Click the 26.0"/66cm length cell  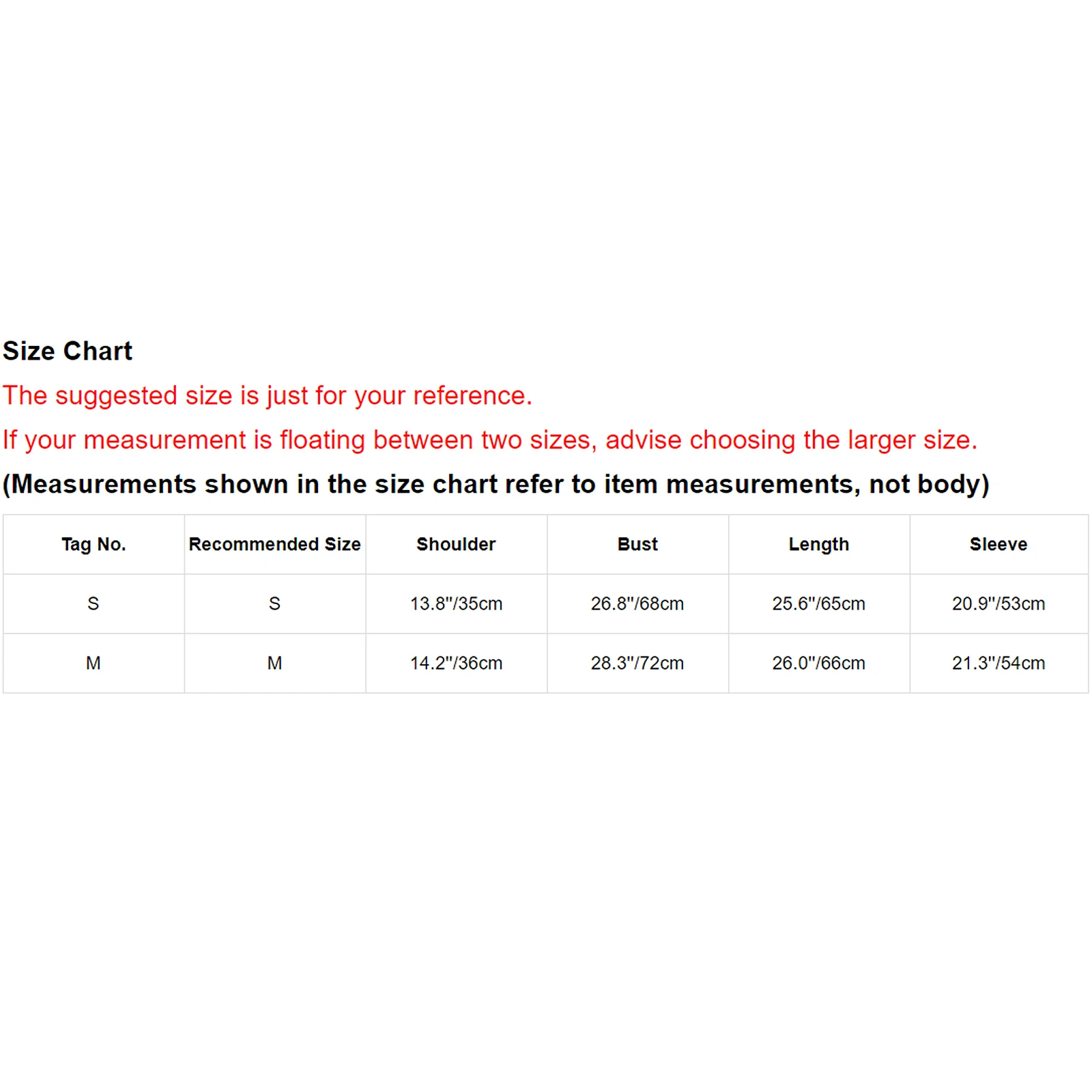(x=818, y=663)
